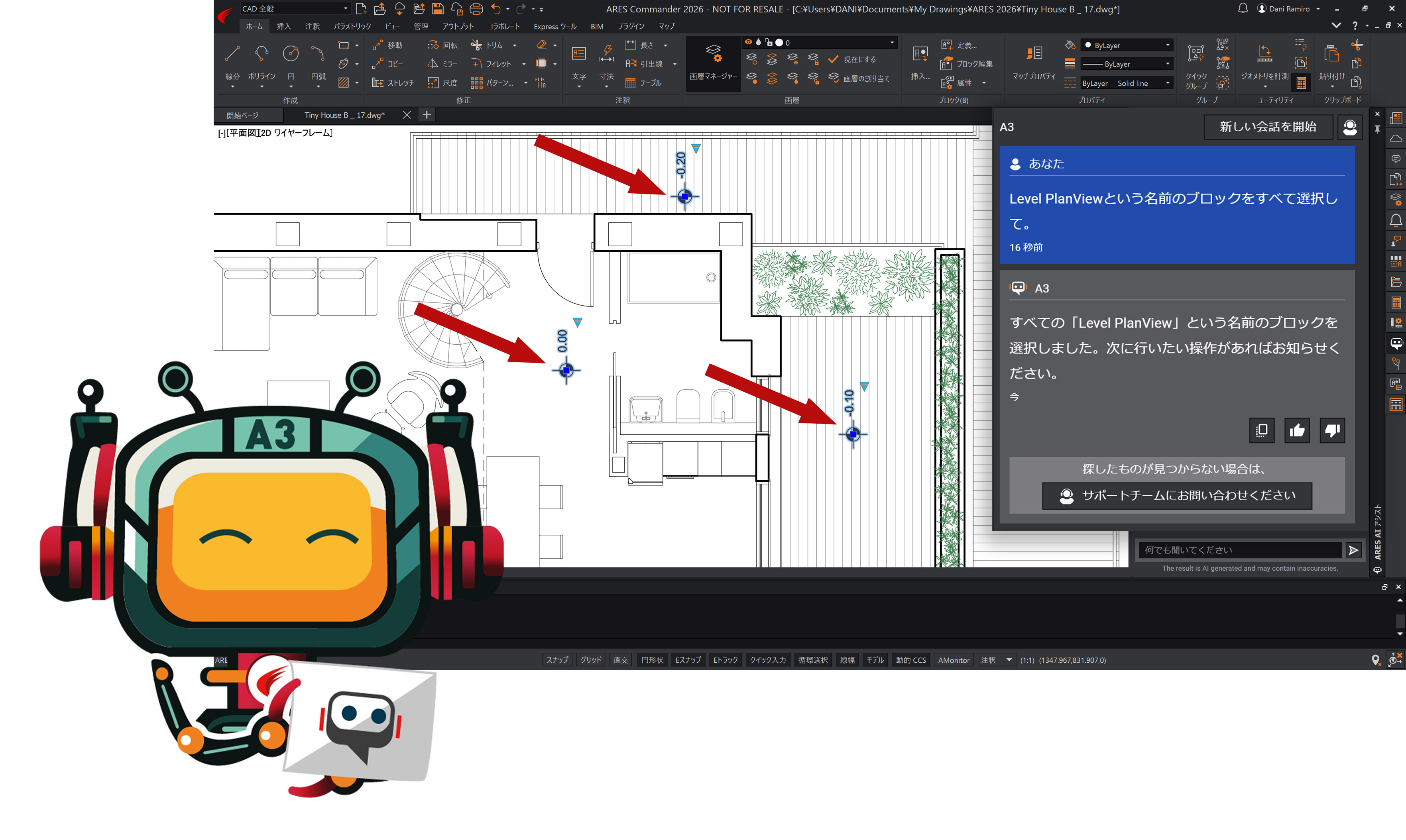
Task: Toggle グリッド display mode
Action: 591,660
